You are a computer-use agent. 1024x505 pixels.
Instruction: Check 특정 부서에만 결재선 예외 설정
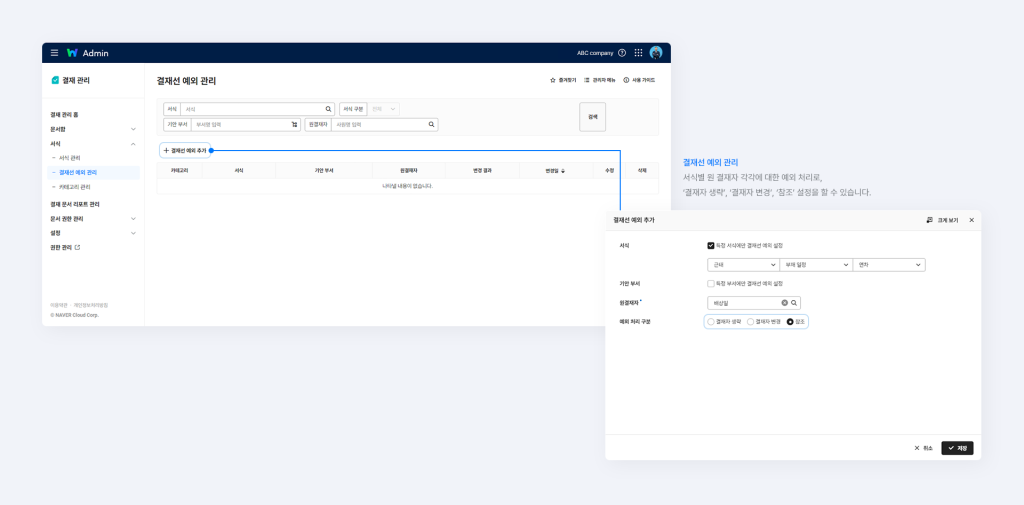pos(710,283)
